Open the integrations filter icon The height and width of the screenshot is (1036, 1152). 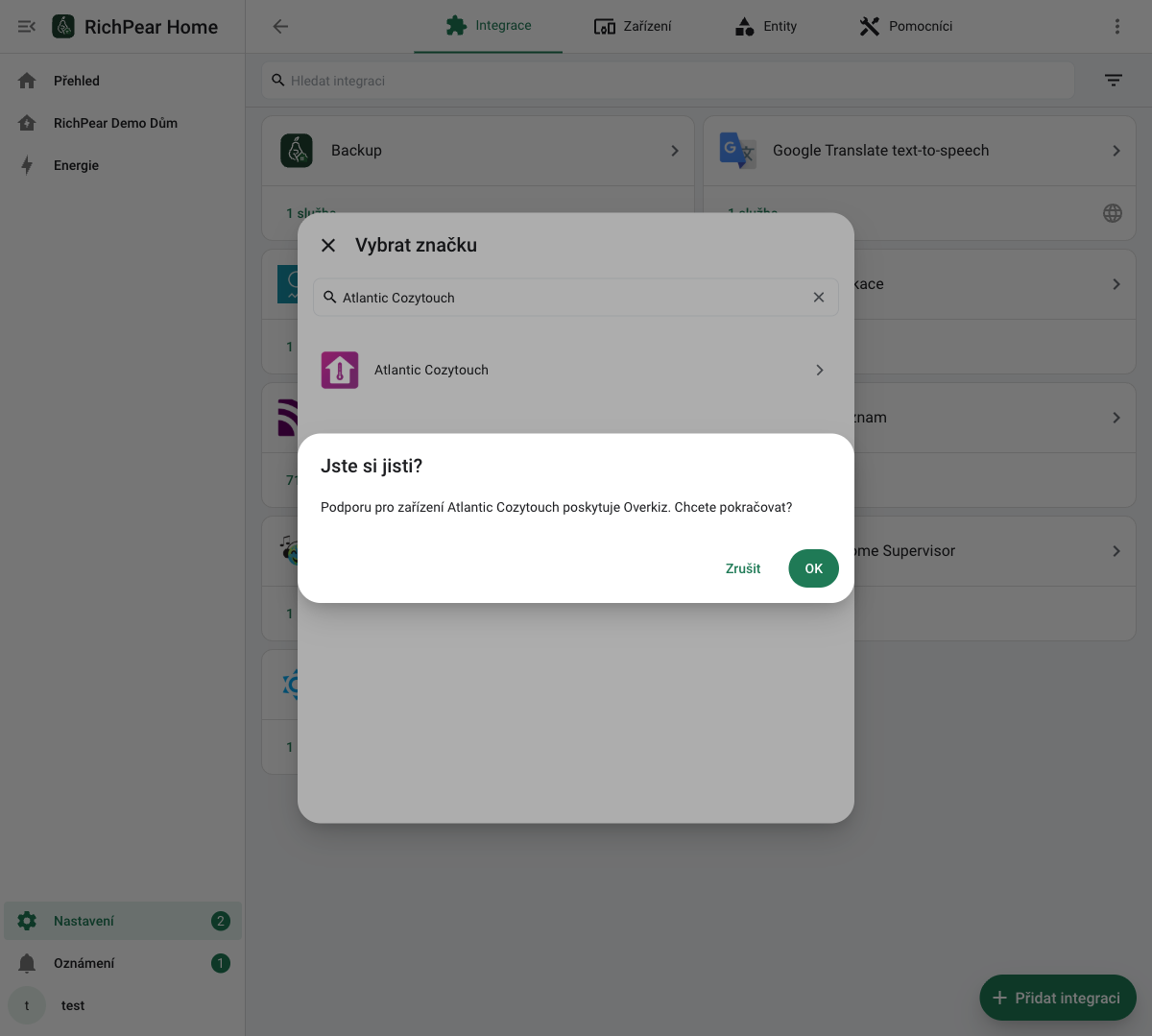[1114, 81]
